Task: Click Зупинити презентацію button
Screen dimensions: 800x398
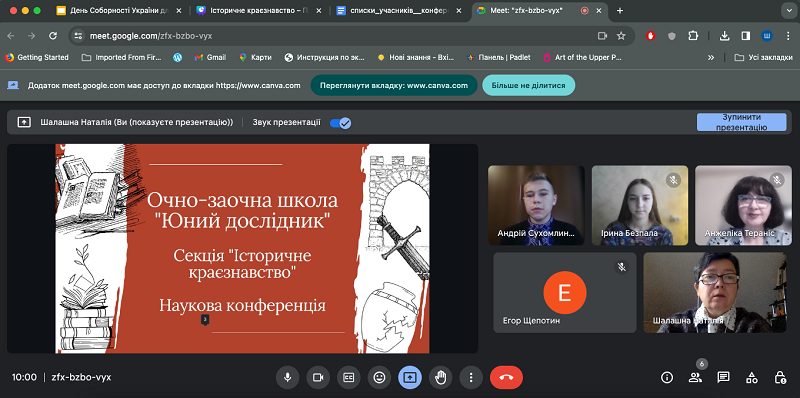Action: coord(742,122)
